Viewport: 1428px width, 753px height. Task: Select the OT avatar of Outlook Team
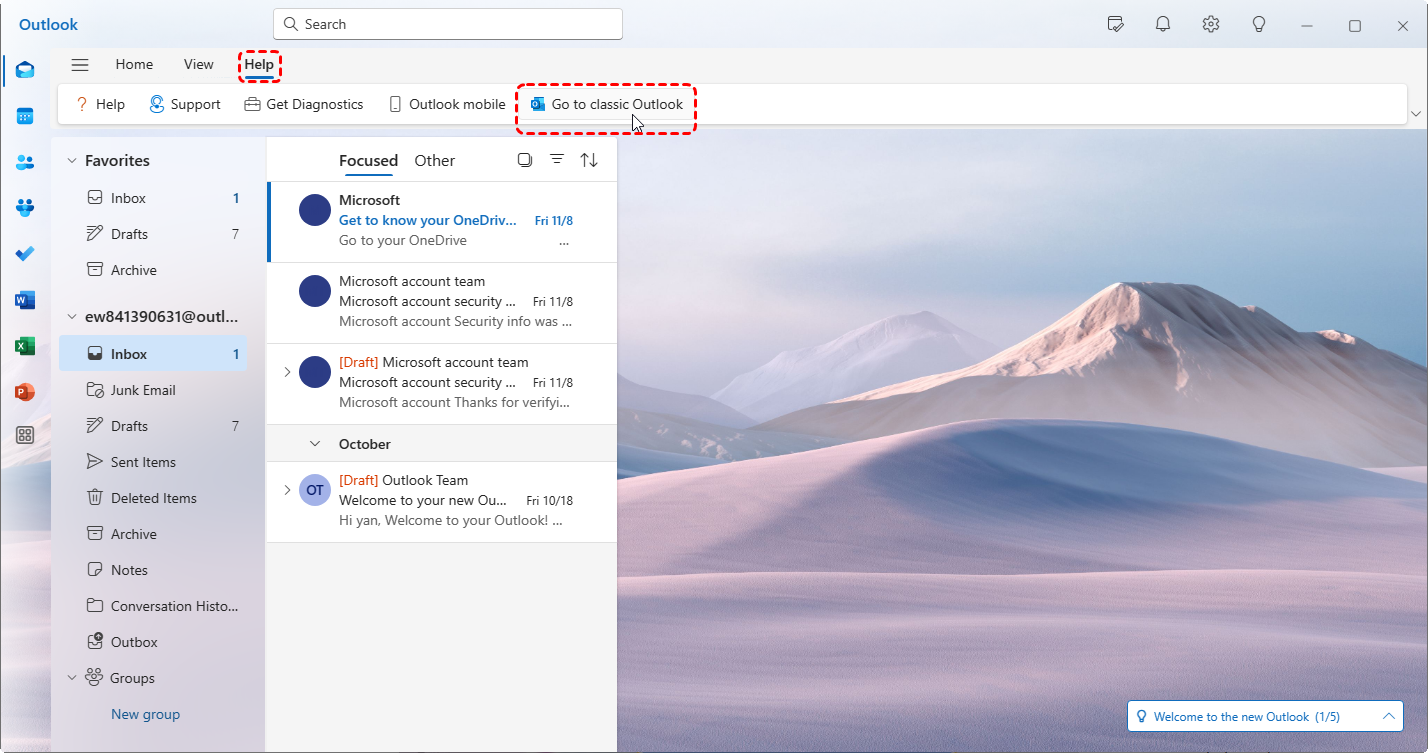point(315,490)
